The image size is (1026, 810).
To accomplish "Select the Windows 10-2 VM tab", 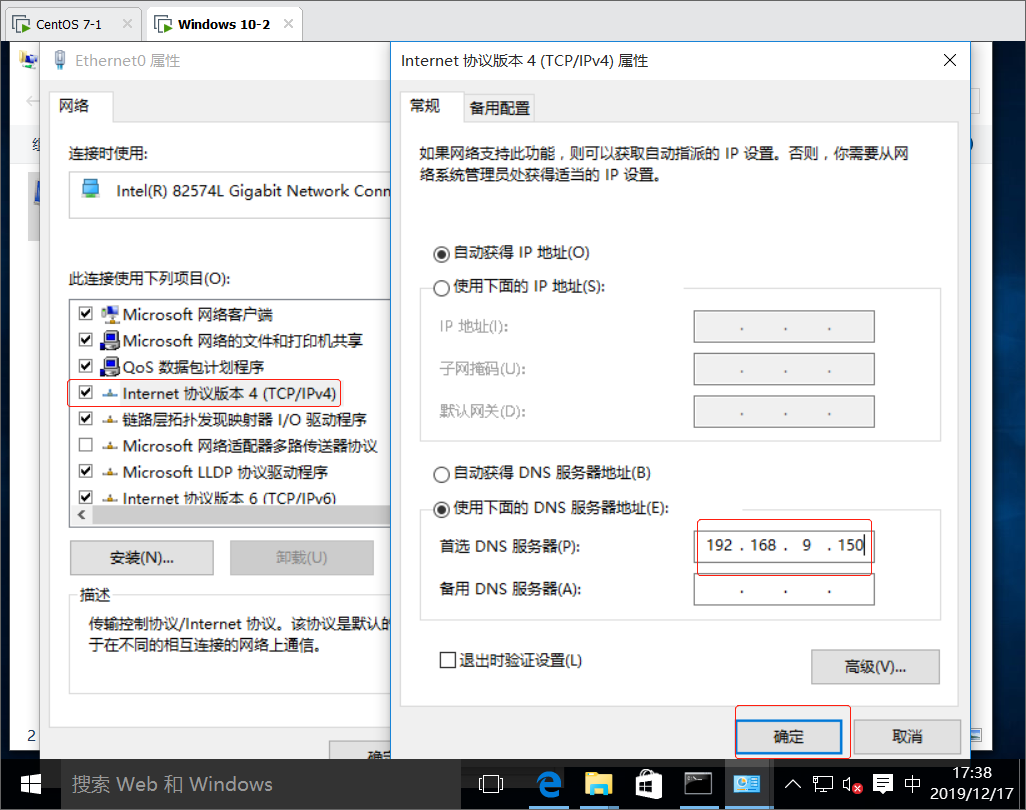I will pyautogui.click(x=224, y=25).
